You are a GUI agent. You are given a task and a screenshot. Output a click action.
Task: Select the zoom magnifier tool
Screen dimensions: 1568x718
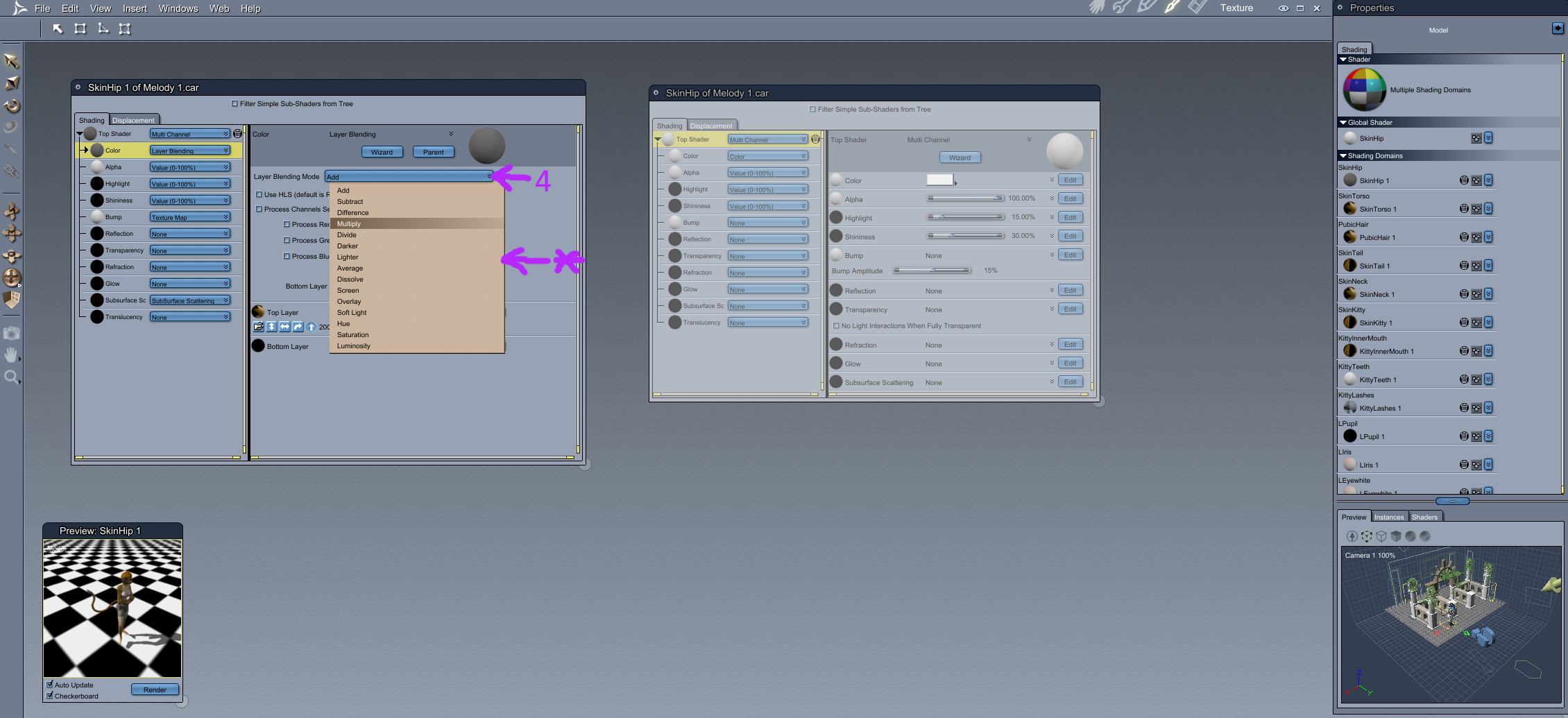(x=11, y=377)
